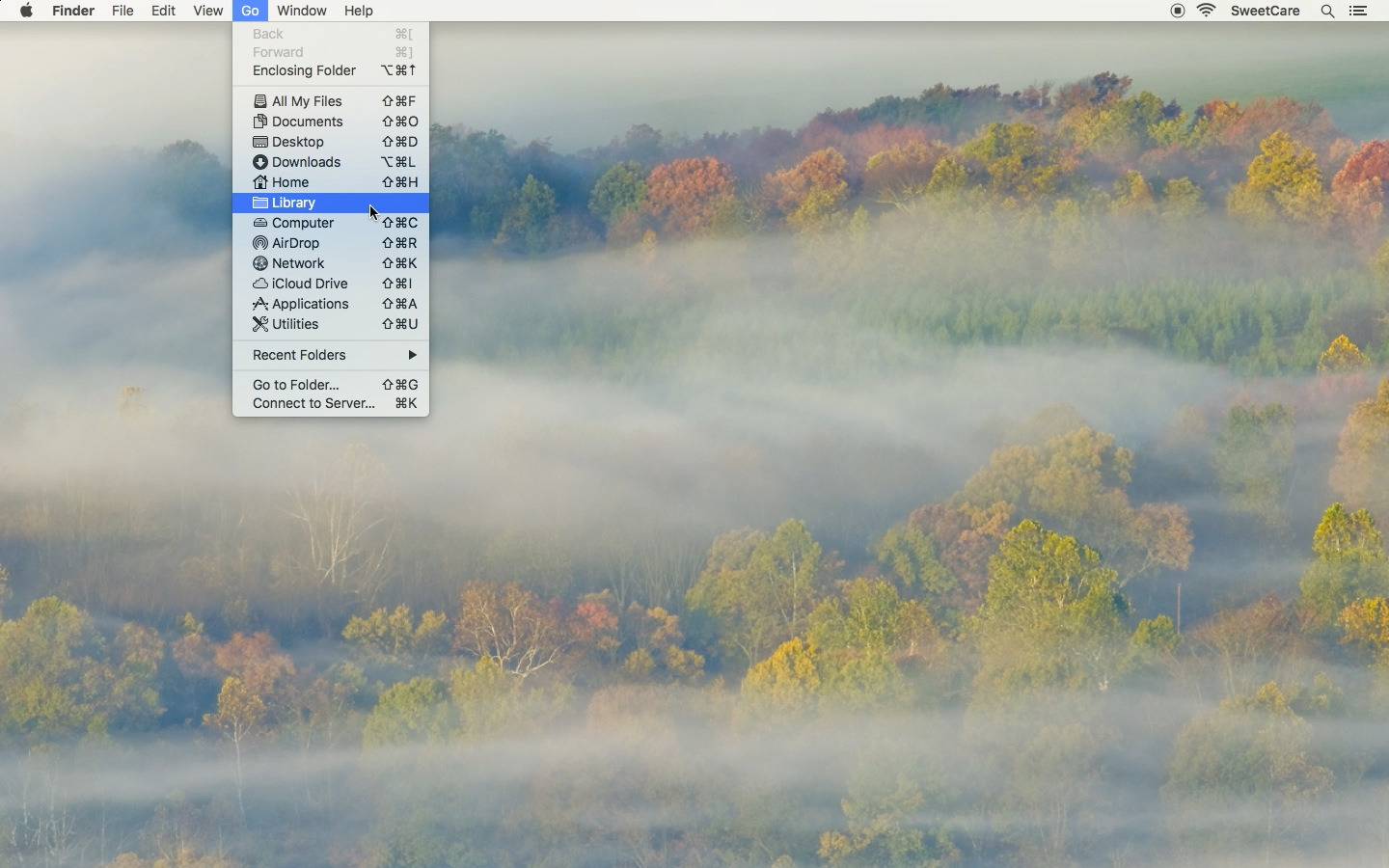The height and width of the screenshot is (868, 1389).
Task: Click the SweetCare user name in menu bar
Action: [x=1266, y=11]
